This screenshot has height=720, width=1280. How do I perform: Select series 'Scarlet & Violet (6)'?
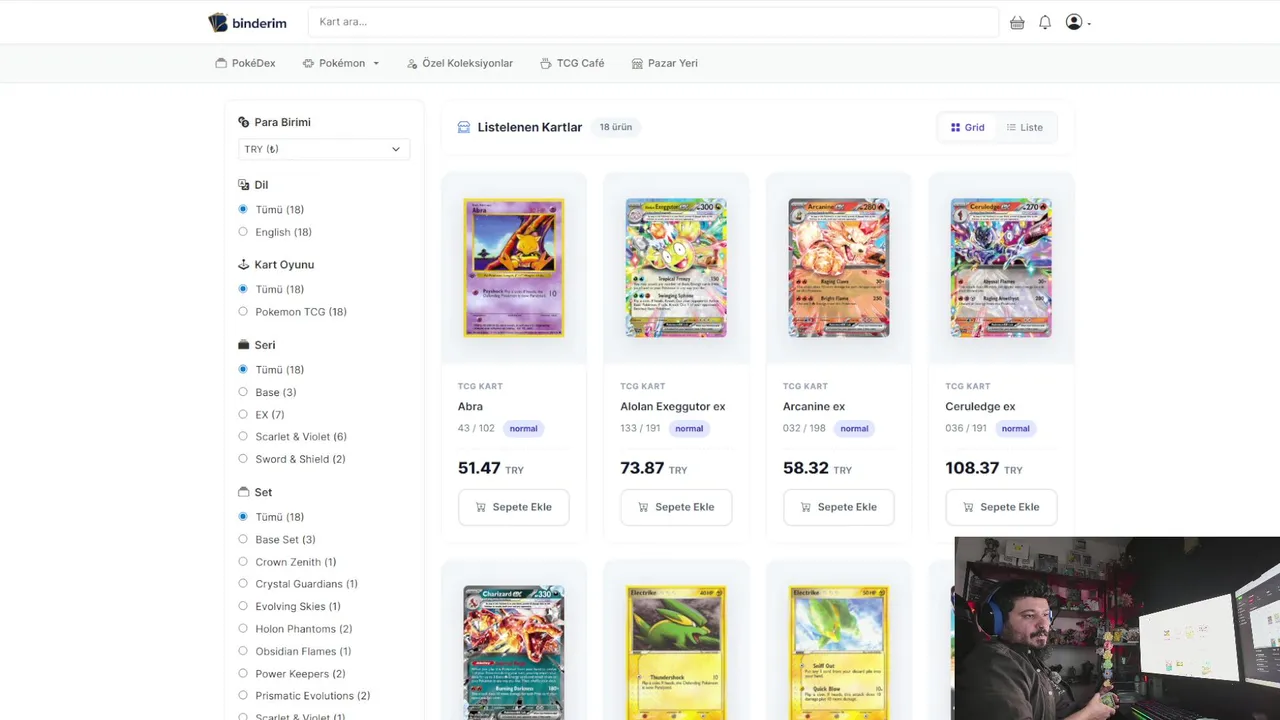(292, 437)
